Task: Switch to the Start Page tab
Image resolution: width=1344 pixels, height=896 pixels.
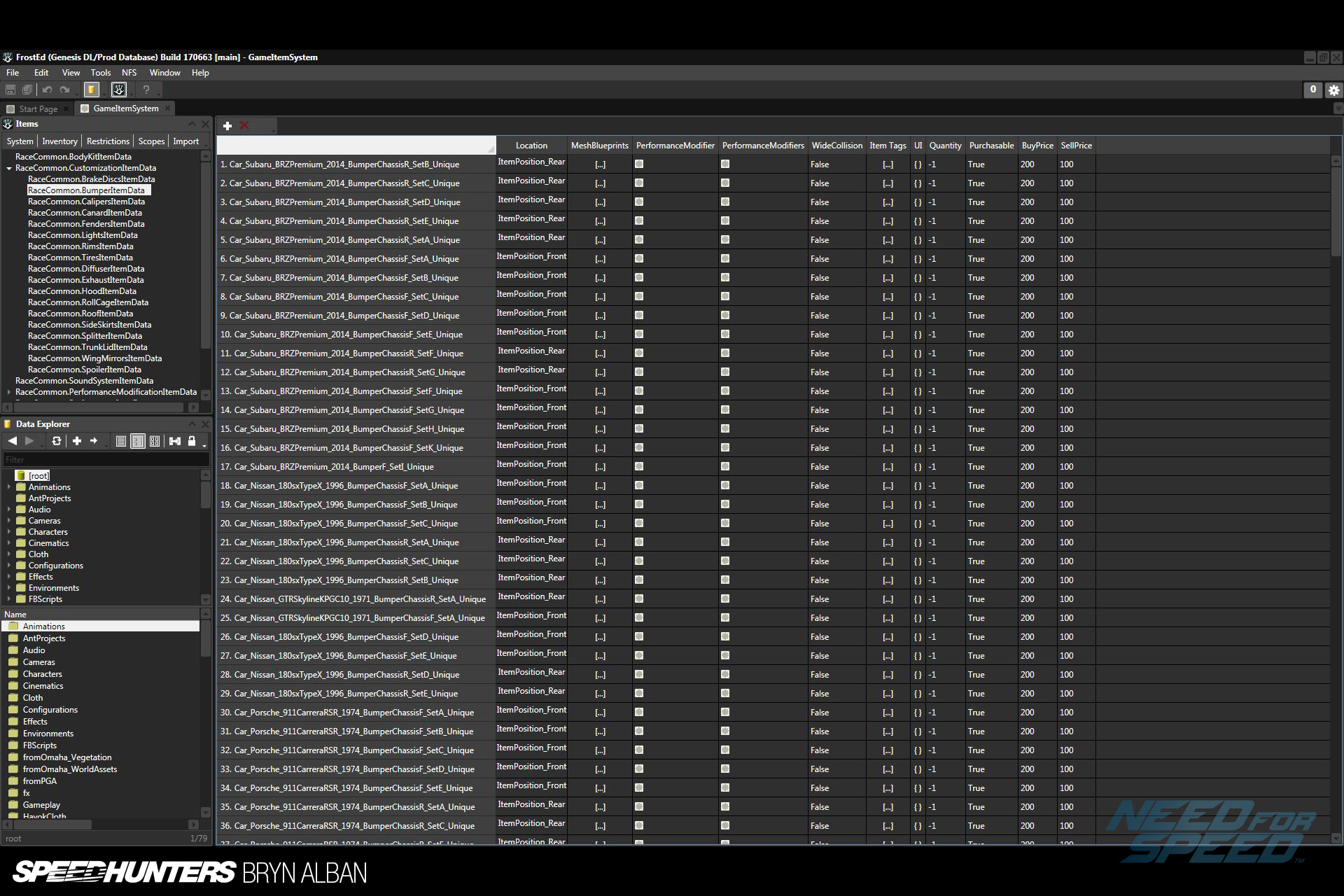Action: pyautogui.click(x=38, y=109)
